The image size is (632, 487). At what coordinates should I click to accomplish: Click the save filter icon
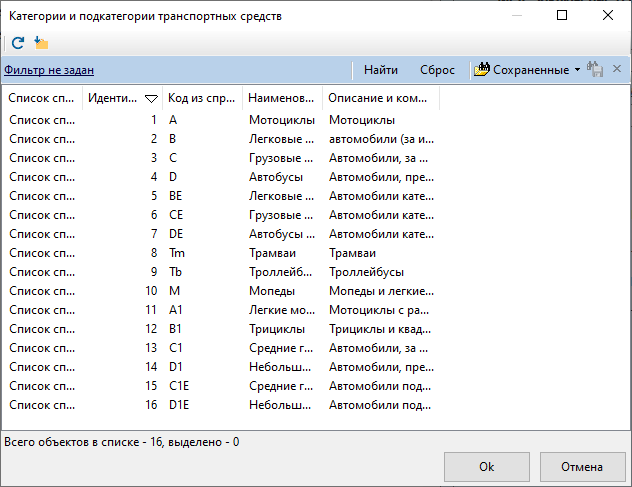coord(595,69)
